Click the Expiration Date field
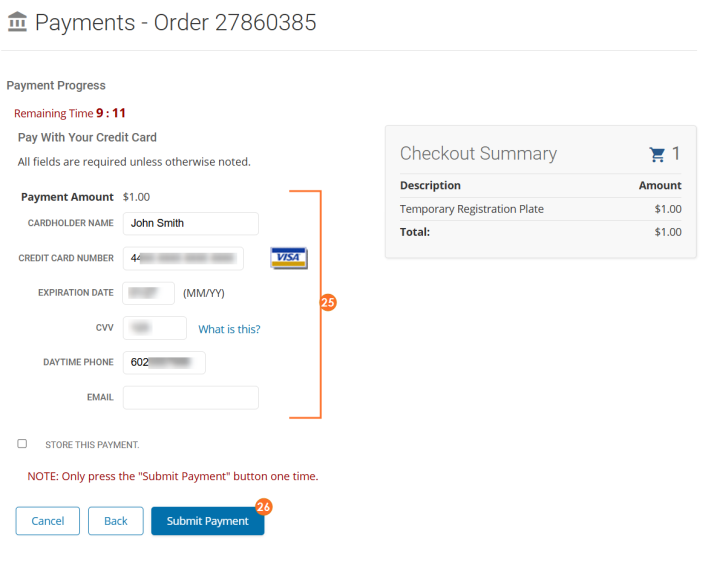Screen dimensions: 708x563 point(149,293)
